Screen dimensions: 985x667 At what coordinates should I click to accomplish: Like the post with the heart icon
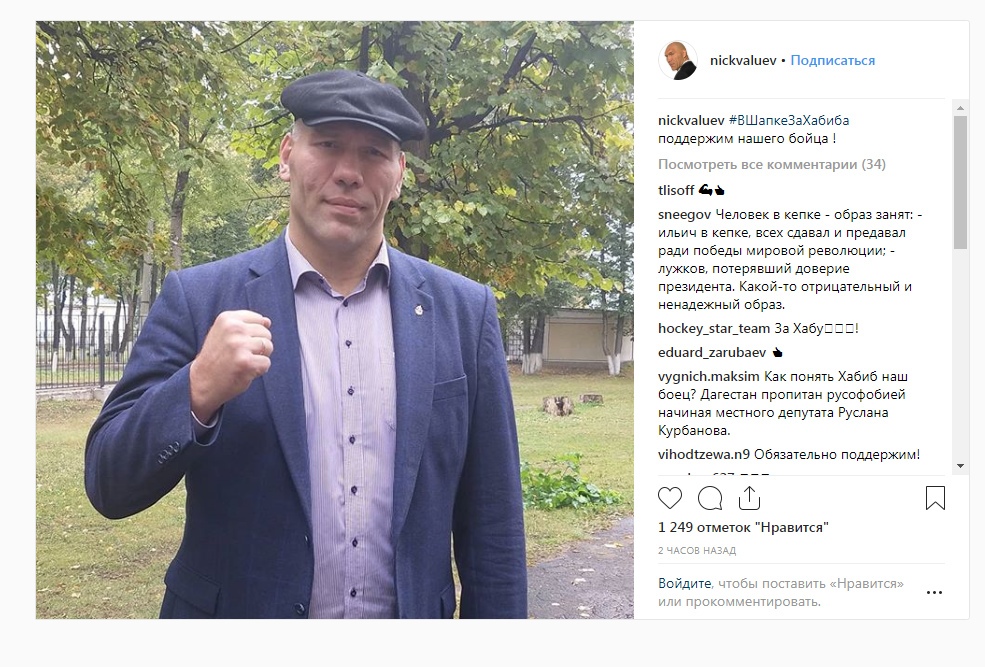[x=670, y=498]
